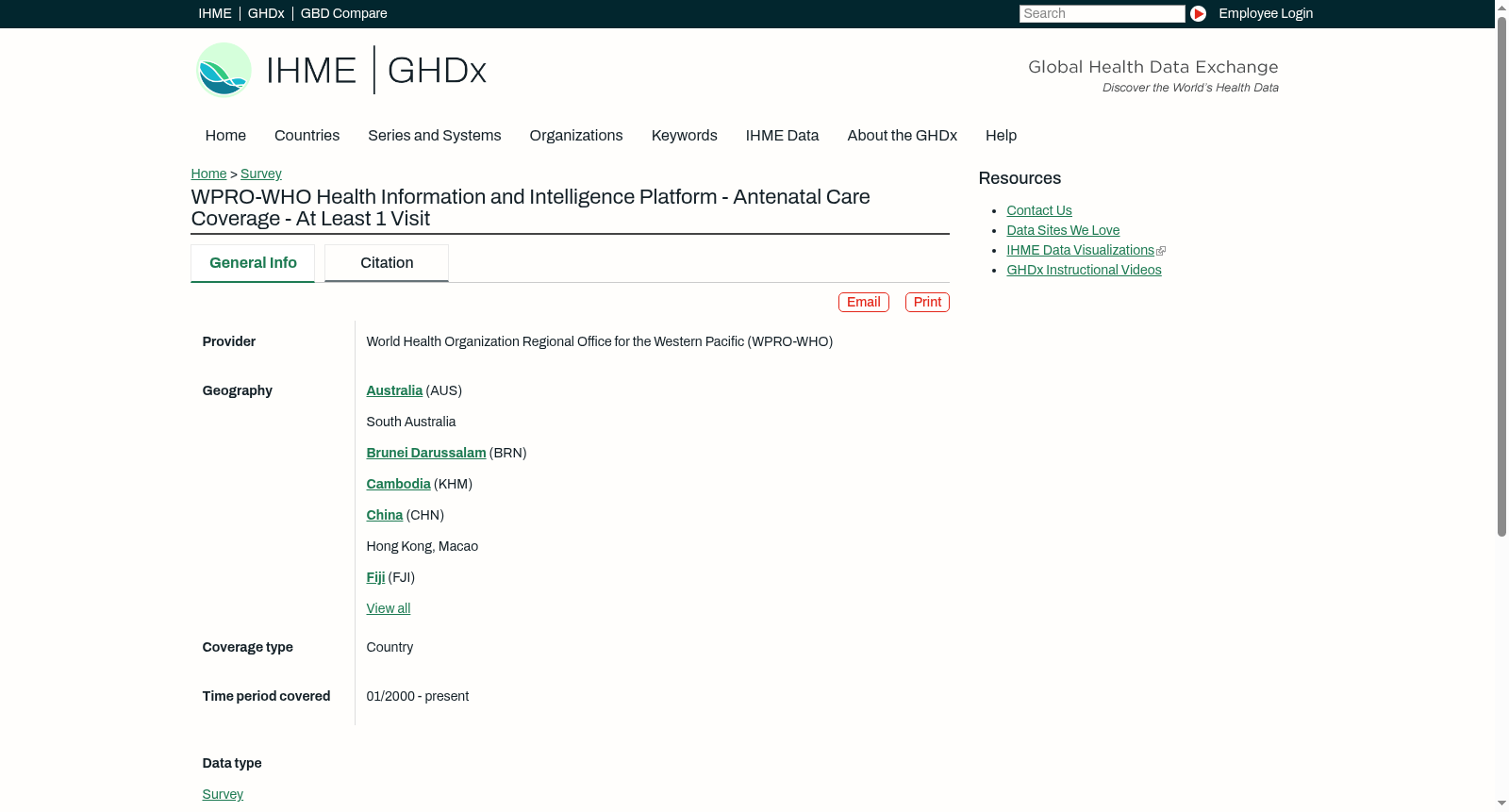Click the GHDx logo text in header
The width and height of the screenshot is (1509, 812).
[437, 71]
